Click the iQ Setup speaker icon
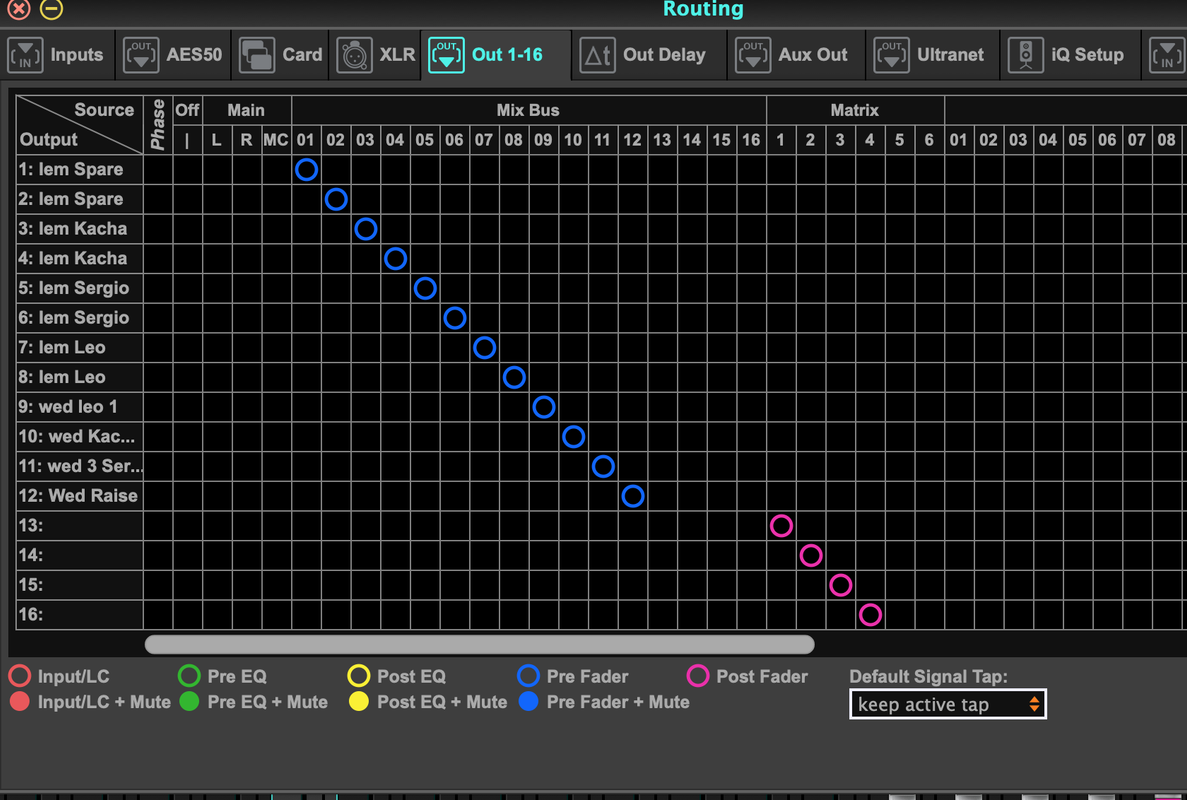1187x800 pixels. click(1026, 55)
